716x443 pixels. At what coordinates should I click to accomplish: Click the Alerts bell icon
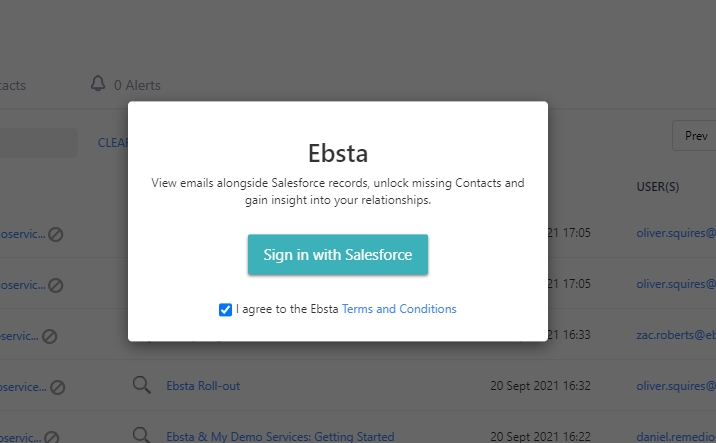[x=98, y=84]
